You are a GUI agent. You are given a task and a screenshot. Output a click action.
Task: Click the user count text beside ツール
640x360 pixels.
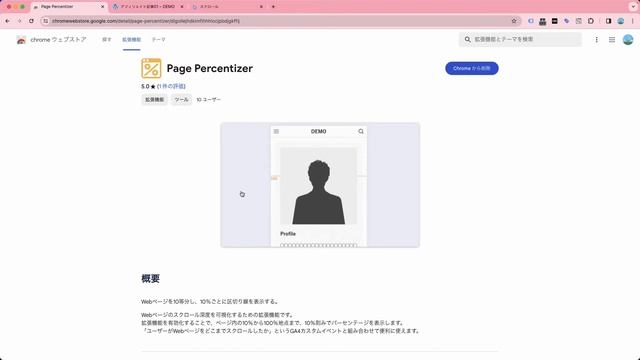pyautogui.click(x=208, y=100)
